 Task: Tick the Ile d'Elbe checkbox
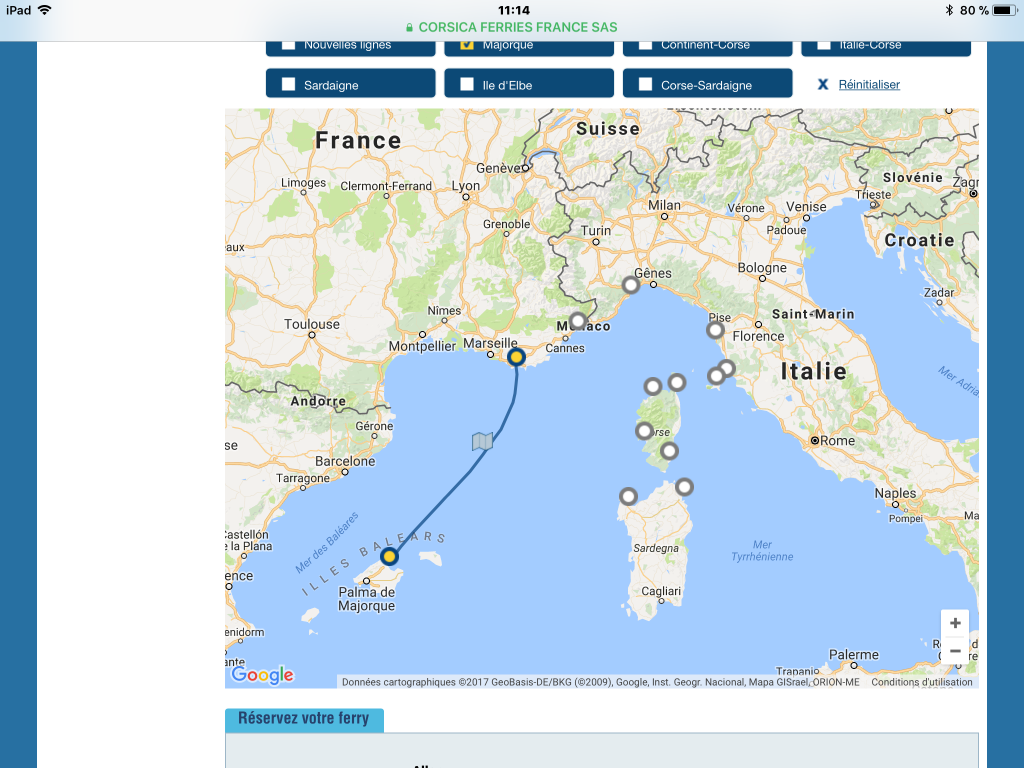pos(467,85)
